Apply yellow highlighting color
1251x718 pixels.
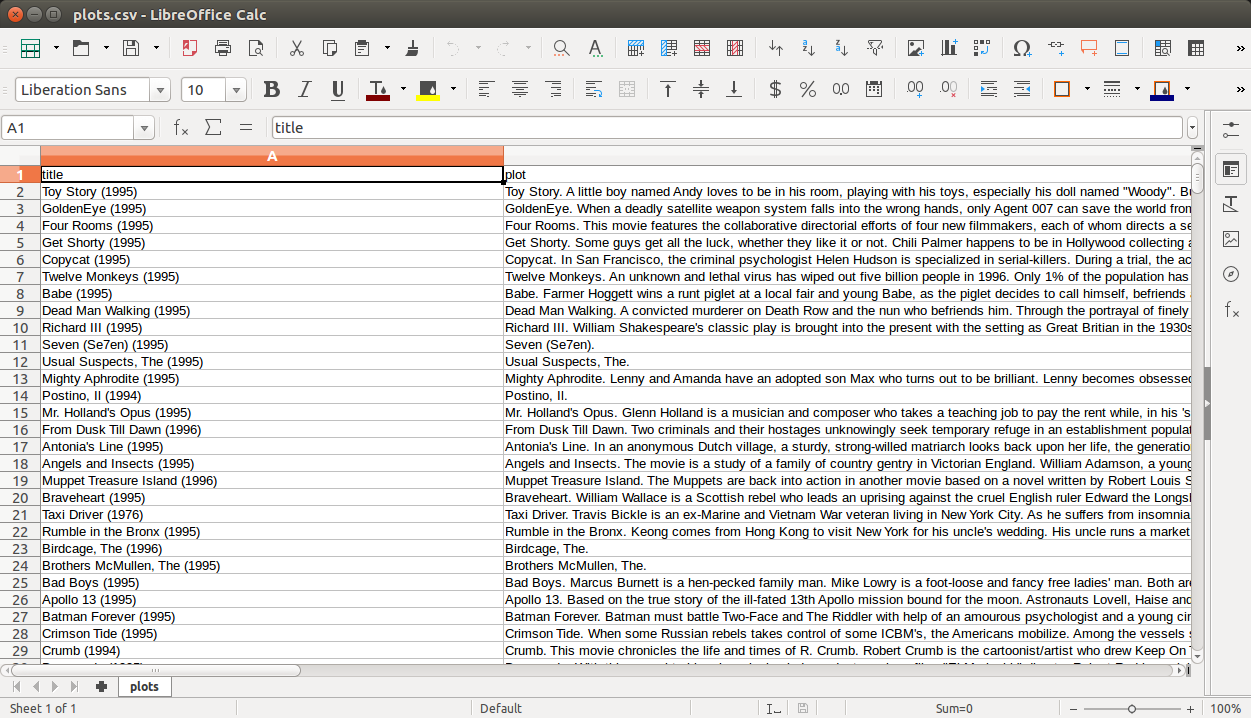(x=428, y=90)
